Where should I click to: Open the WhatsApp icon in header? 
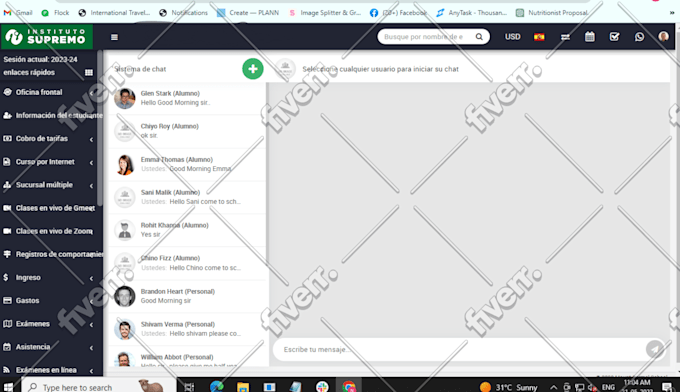pos(639,37)
